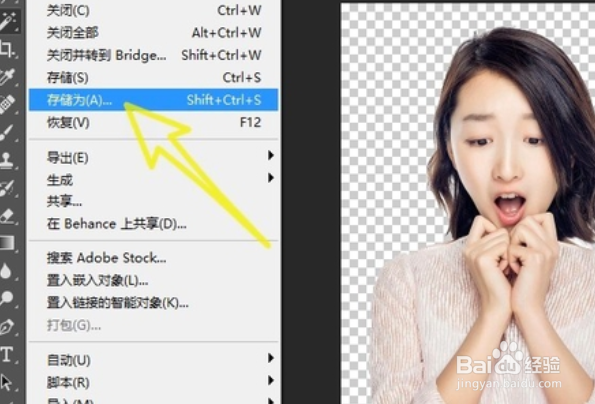The image size is (595, 404).
Task: Open the 脚本(R) menu entry
Action: coord(154,382)
